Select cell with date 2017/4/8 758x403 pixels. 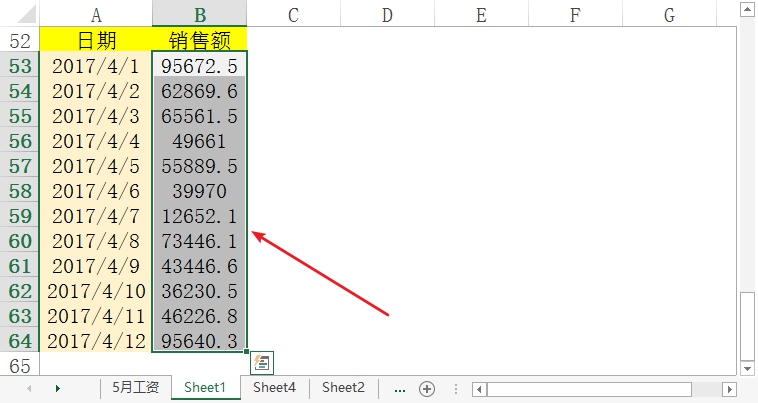[96, 241]
